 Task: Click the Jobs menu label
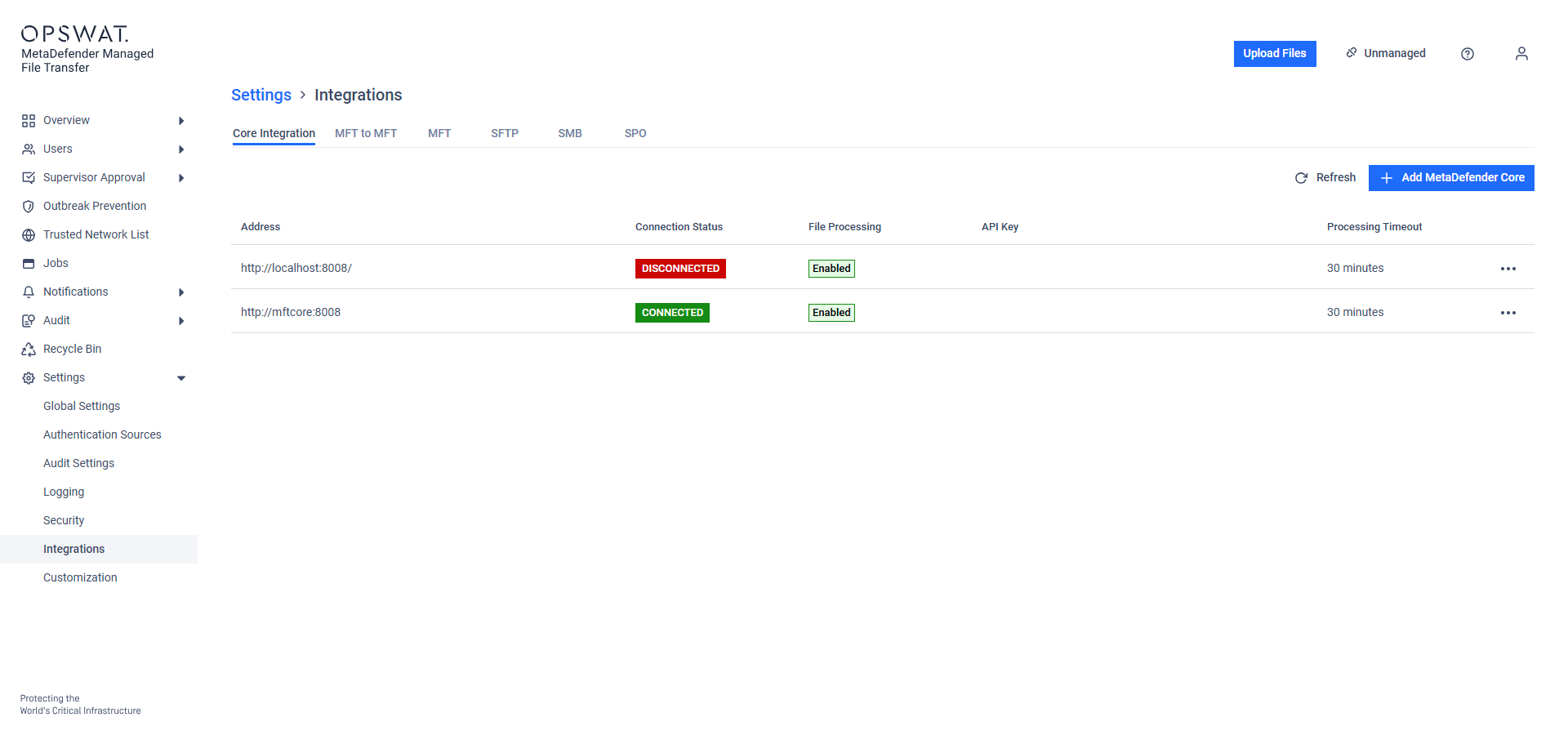point(56,263)
